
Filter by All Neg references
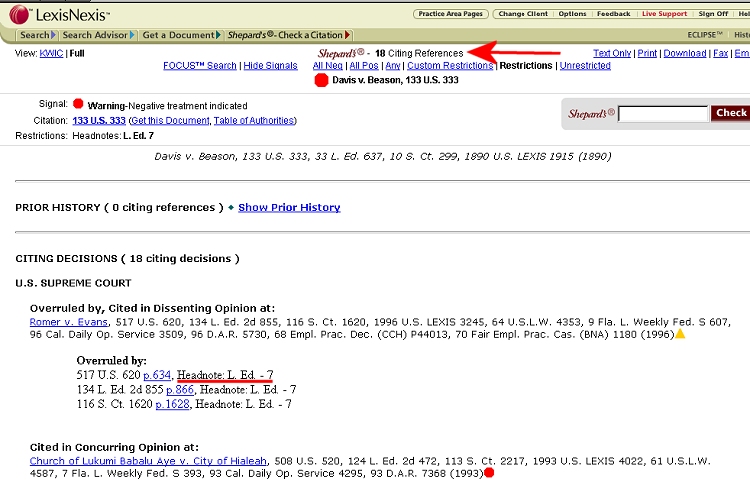328,66
